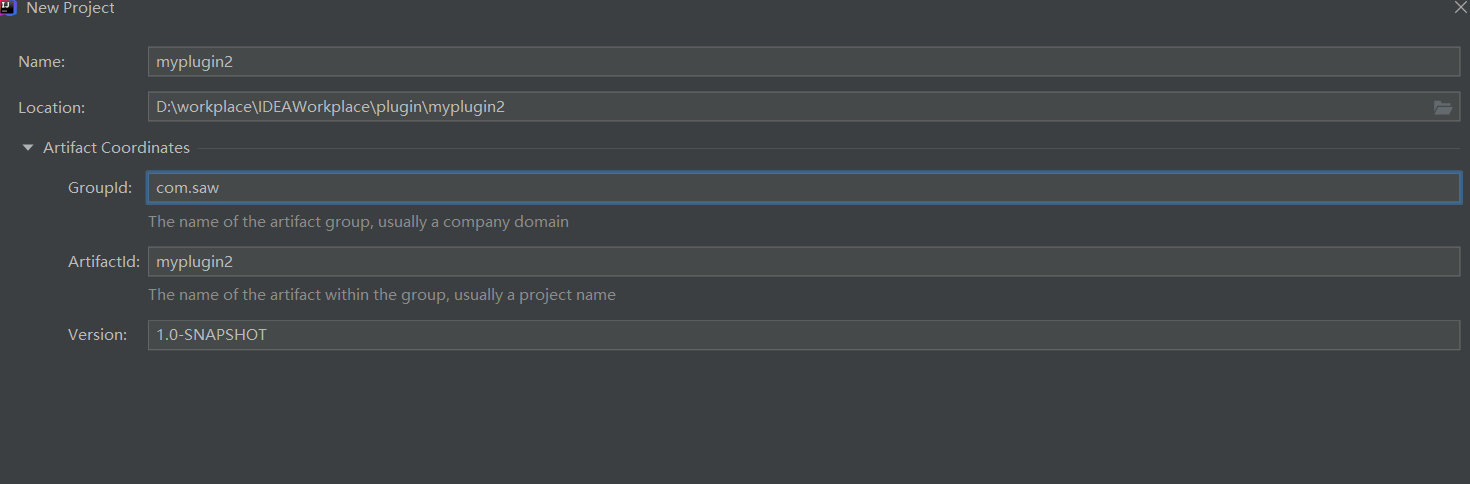1470x484 pixels.
Task: Click the 'GroupId:' label
Action: [x=100, y=188]
